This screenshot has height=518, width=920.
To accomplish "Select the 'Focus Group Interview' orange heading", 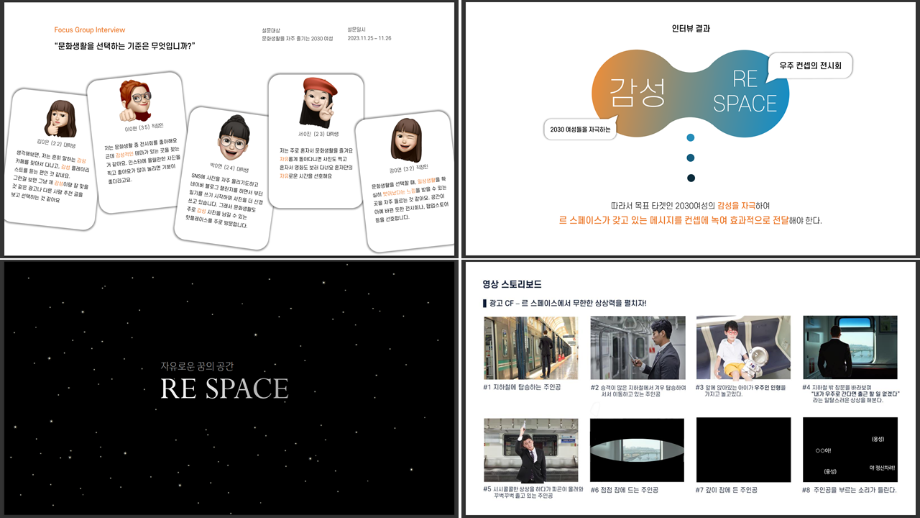I will click(x=90, y=30).
